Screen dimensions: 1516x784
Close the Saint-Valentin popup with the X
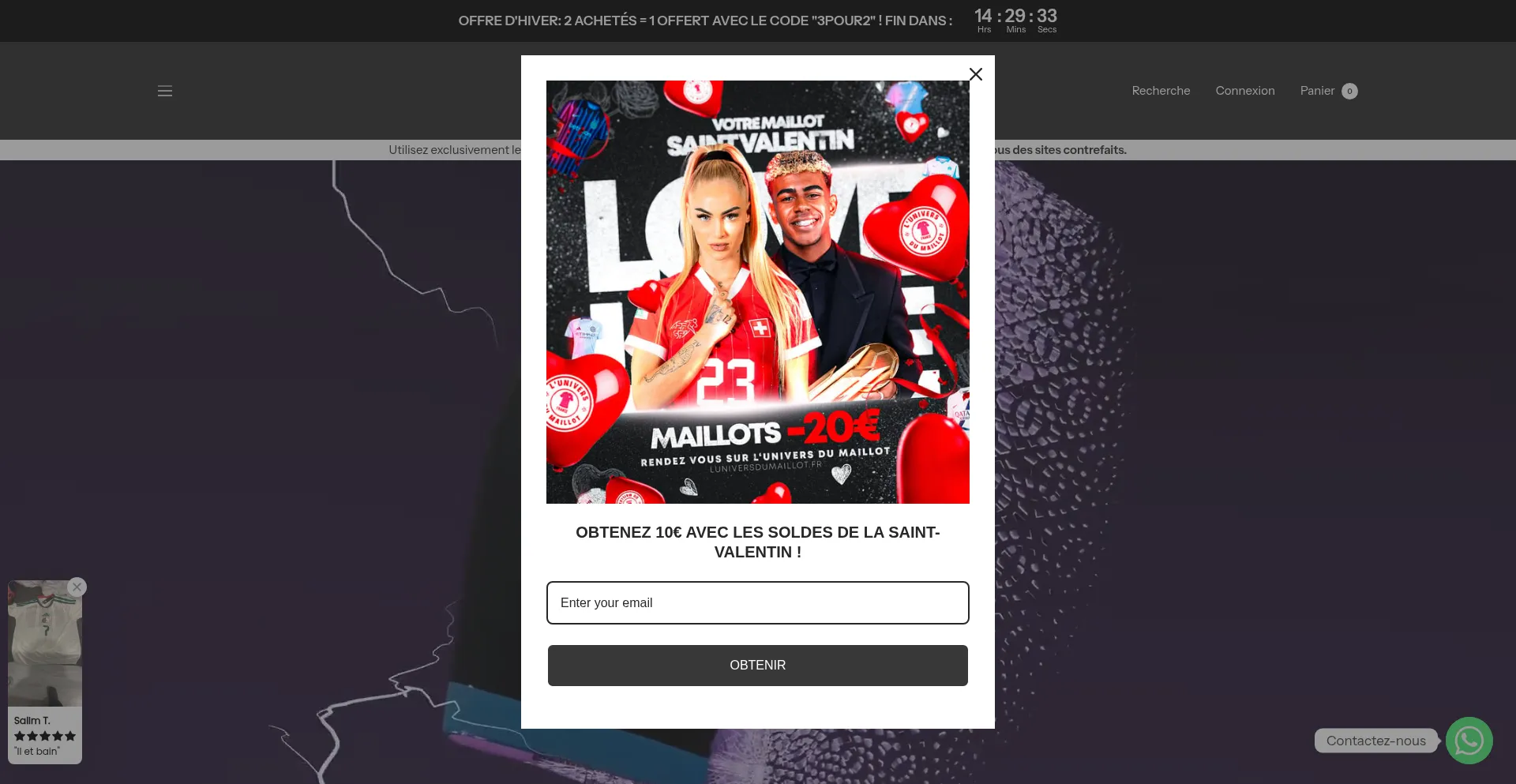976,74
